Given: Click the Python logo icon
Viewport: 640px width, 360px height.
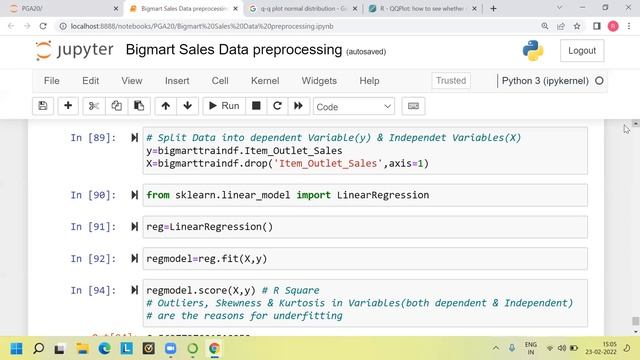Looking at the screenshot, I should 533,51.
